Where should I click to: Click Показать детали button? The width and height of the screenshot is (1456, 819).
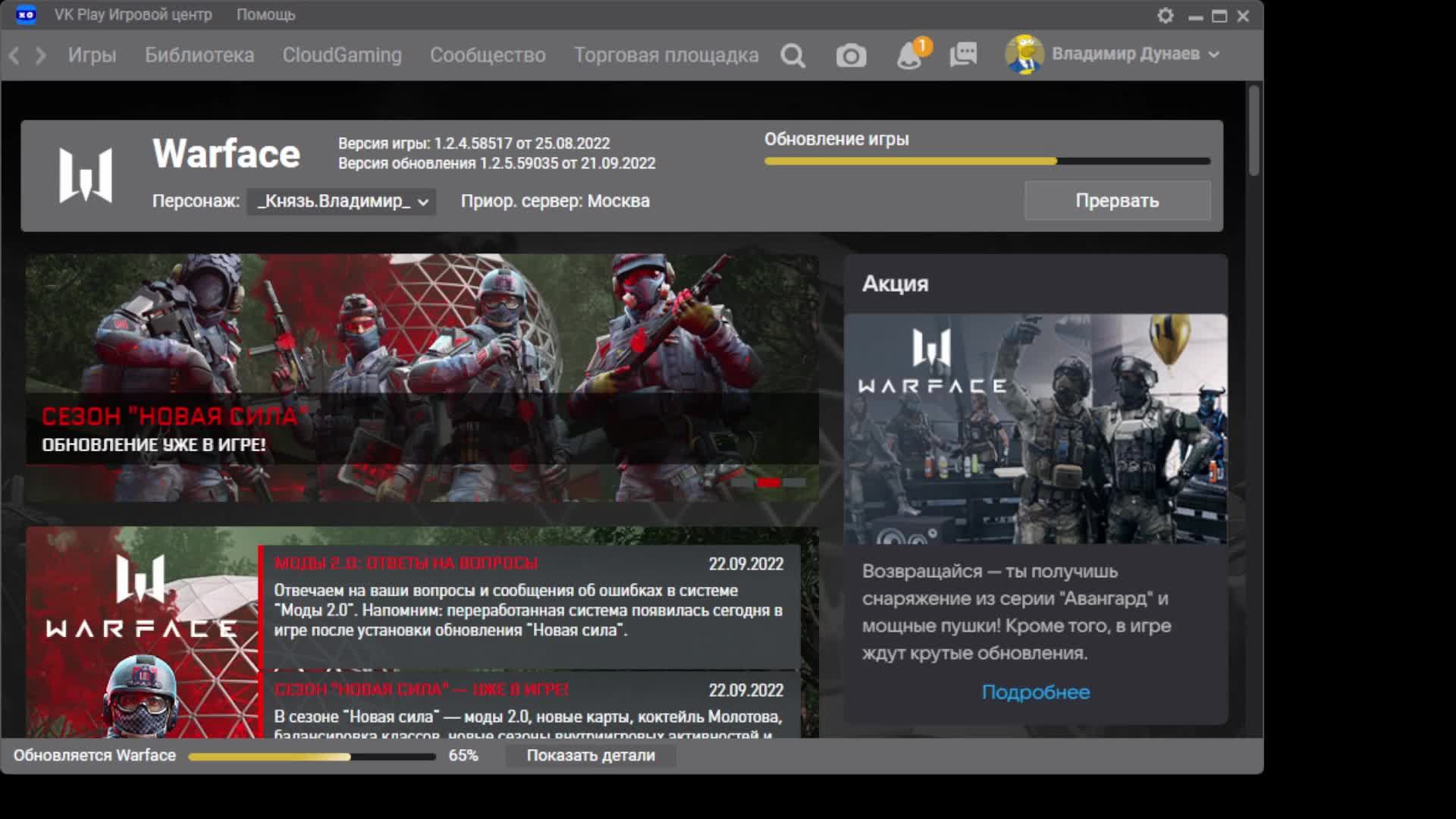coord(591,755)
